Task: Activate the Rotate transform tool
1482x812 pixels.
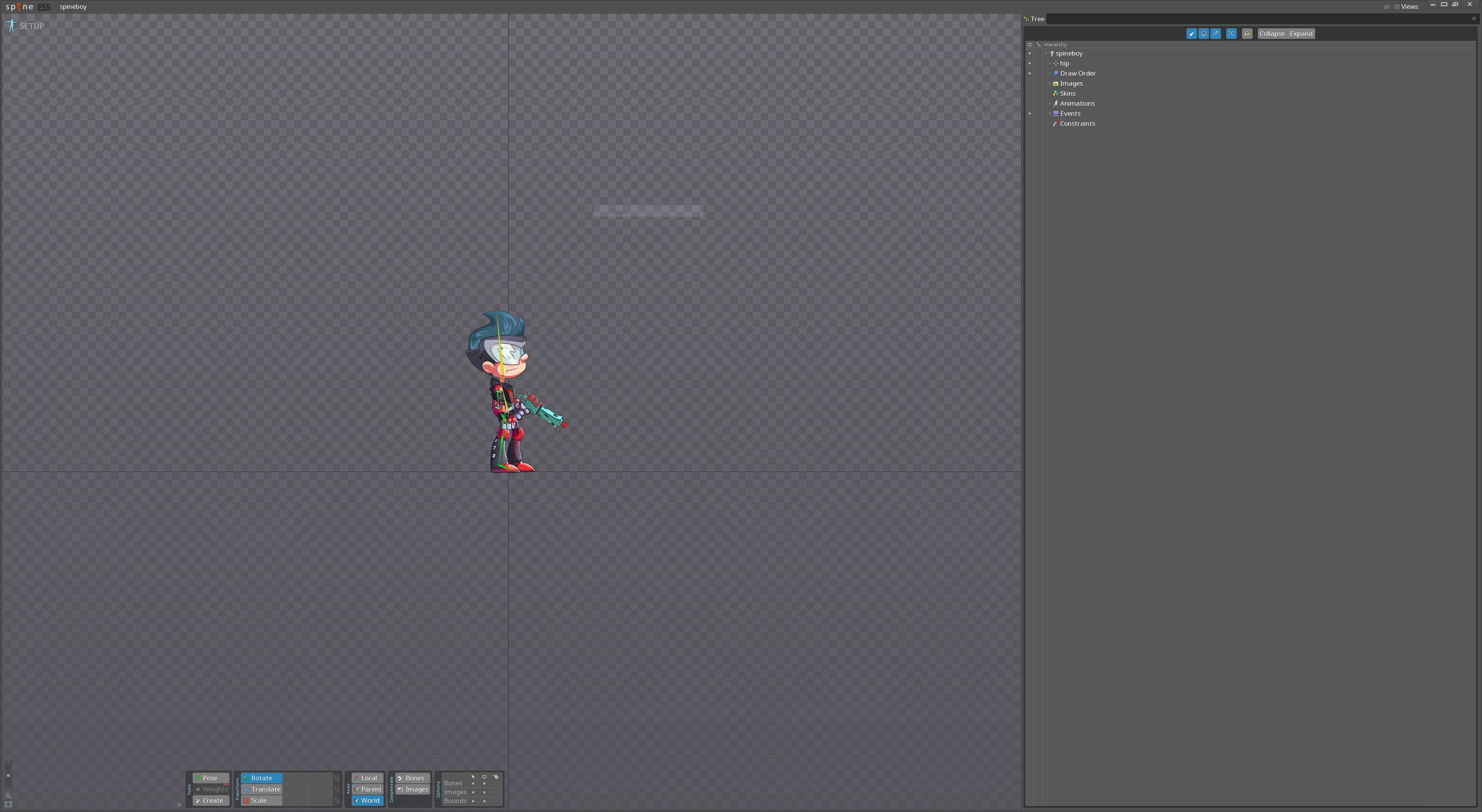Action: (x=262, y=778)
